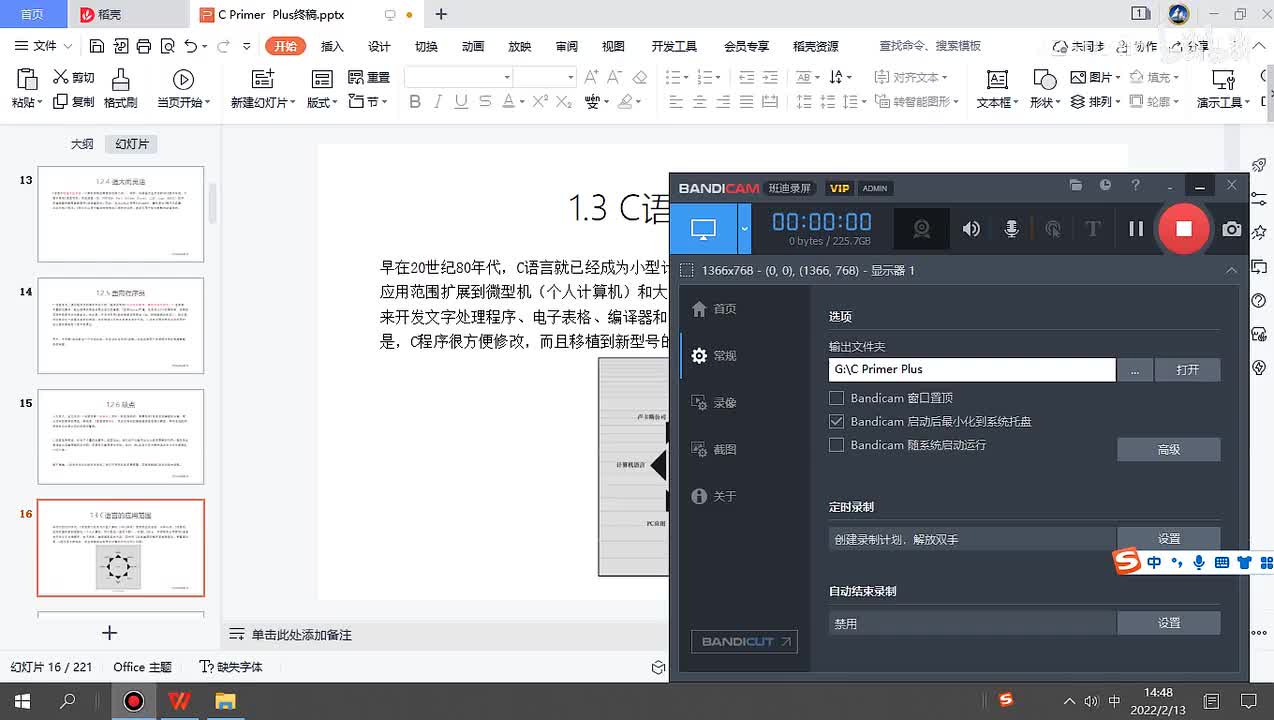Viewport: 1274px width, 720px height.
Task: Click the 粘贴 paste icon
Action: click(27, 79)
